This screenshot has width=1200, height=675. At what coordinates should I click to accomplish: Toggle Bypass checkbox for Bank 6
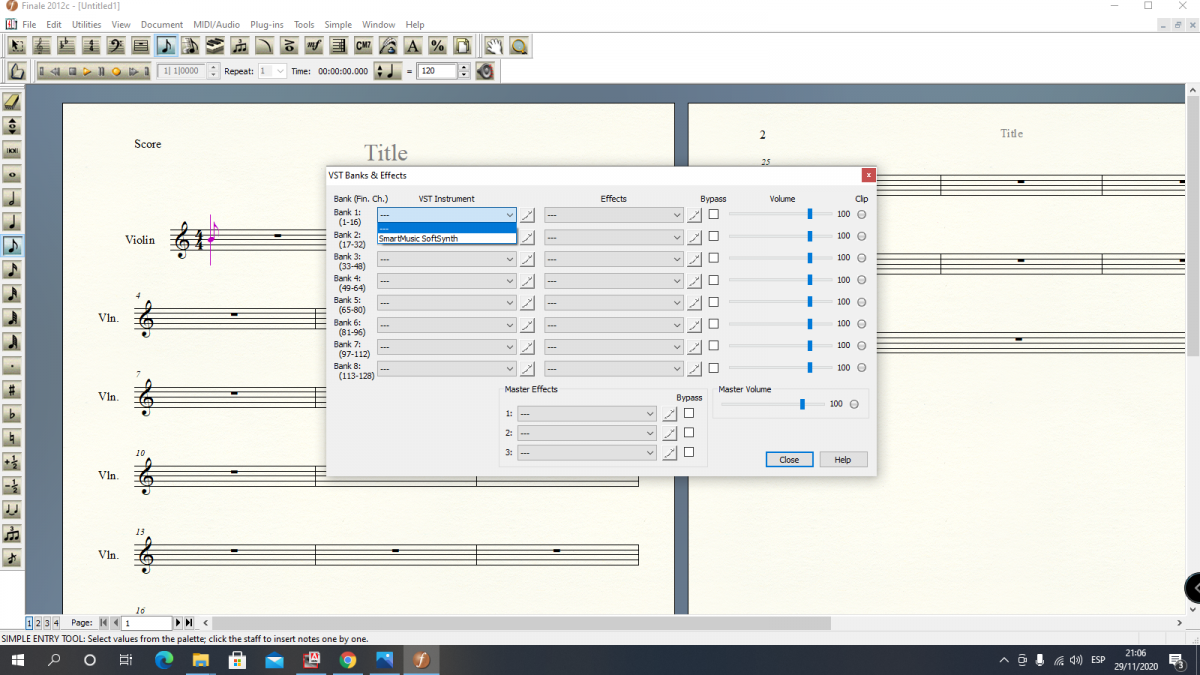(713, 324)
